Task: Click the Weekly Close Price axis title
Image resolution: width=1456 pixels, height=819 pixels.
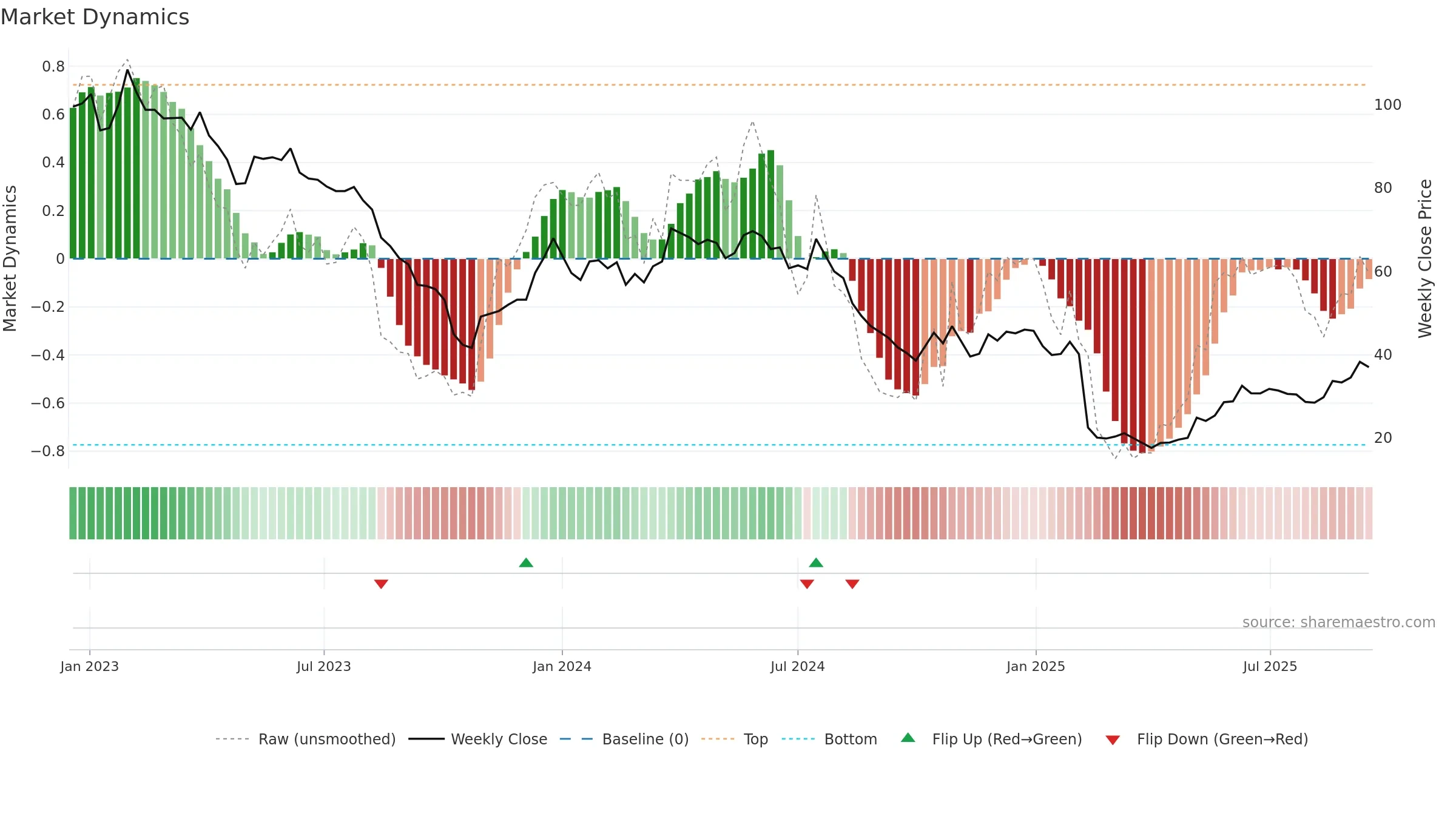Action: [x=1425, y=258]
